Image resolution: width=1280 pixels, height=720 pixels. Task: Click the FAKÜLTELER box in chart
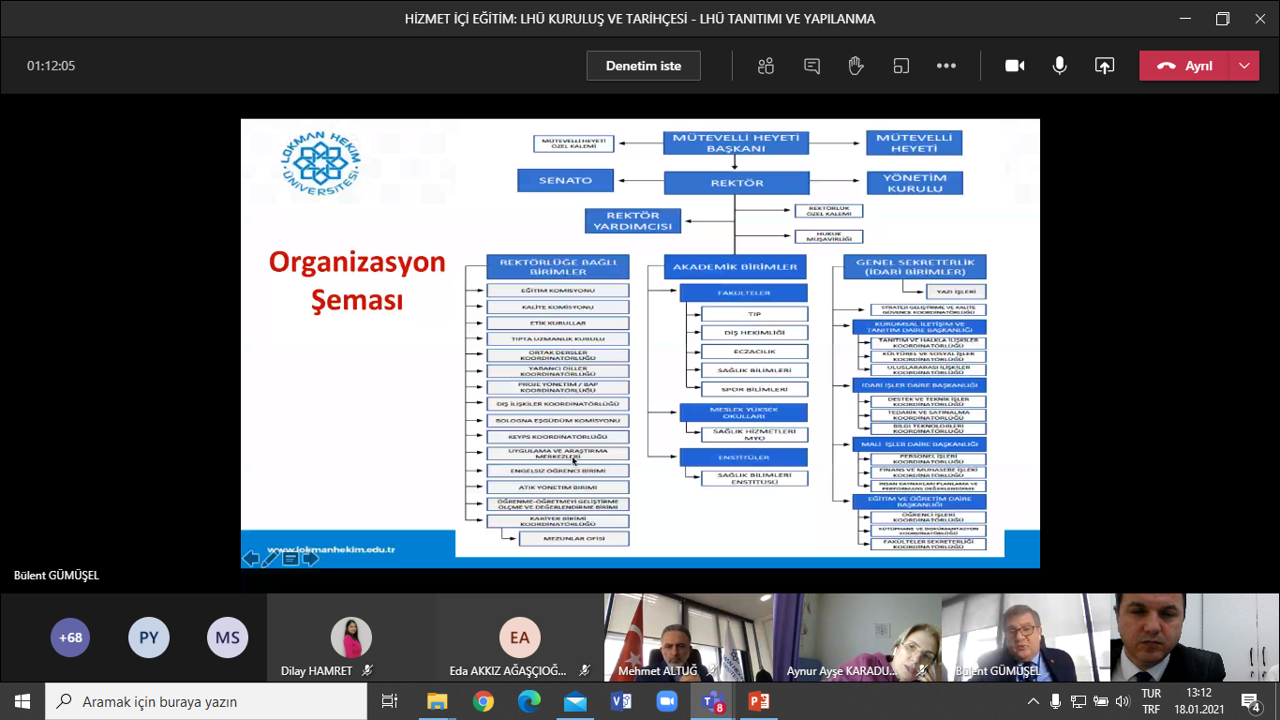(743, 293)
